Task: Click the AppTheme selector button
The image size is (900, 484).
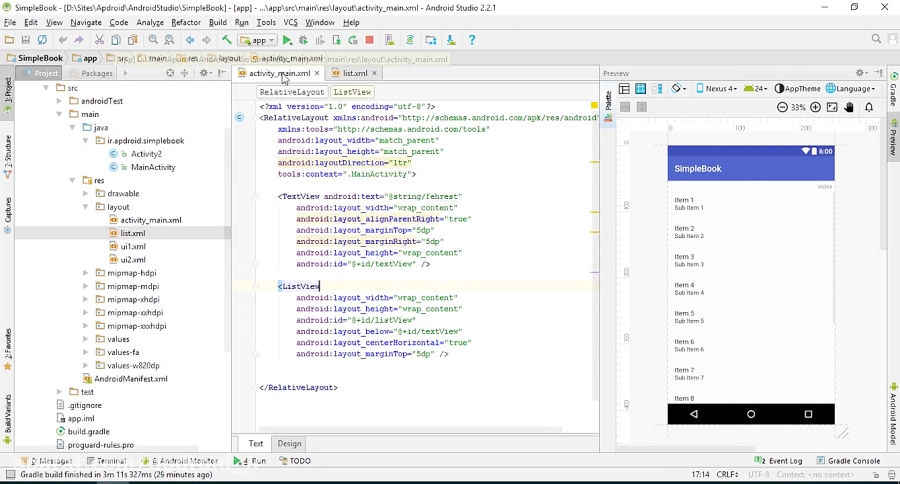Action: click(798, 88)
